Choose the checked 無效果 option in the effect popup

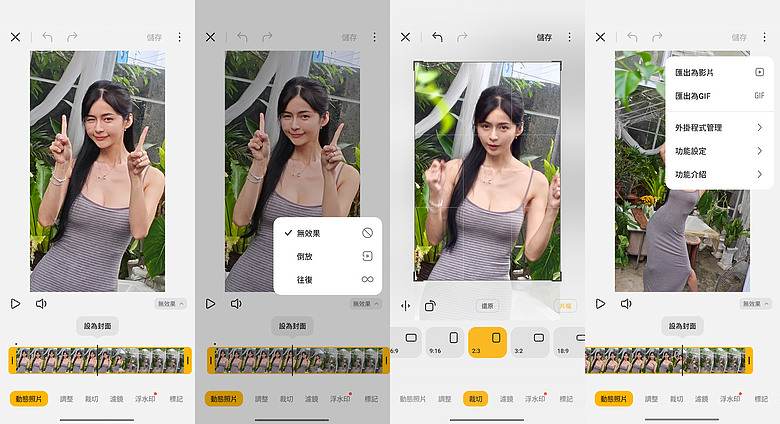coord(327,233)
